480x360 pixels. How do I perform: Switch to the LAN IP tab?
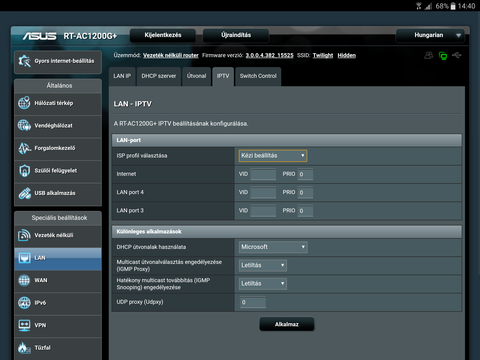pos(122,76)
